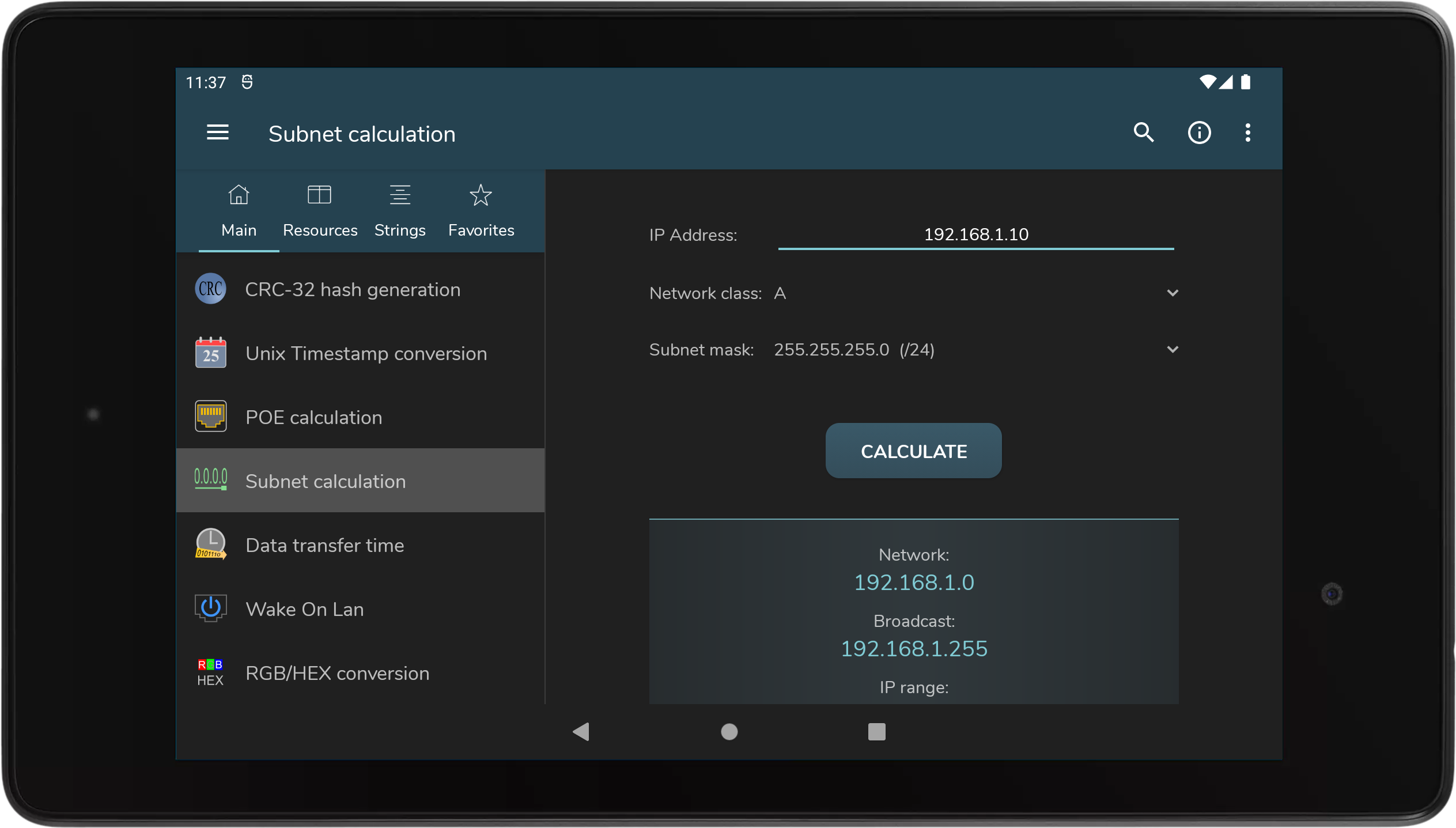1456x828 pixels.
Task: Tap the Wi-Fi status icon
Action: click(1207, 82)
